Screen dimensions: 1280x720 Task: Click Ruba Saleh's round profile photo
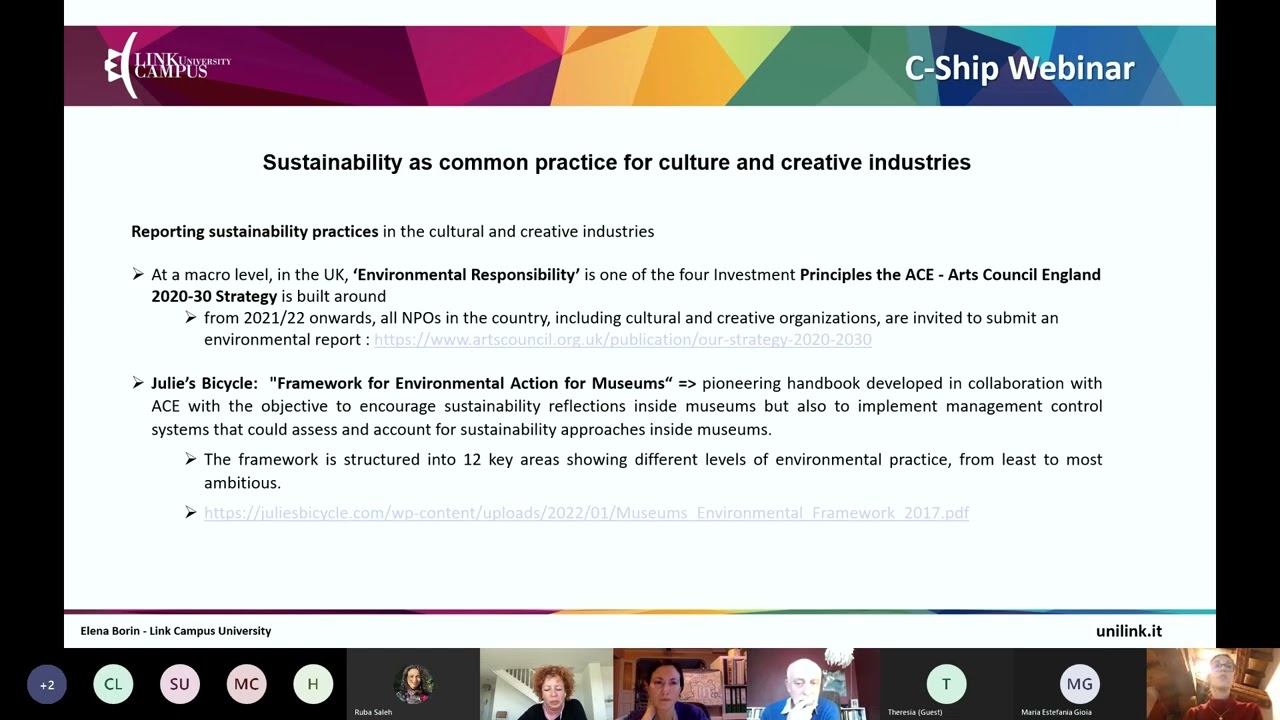pyautogui.click(x=413, y=684)
